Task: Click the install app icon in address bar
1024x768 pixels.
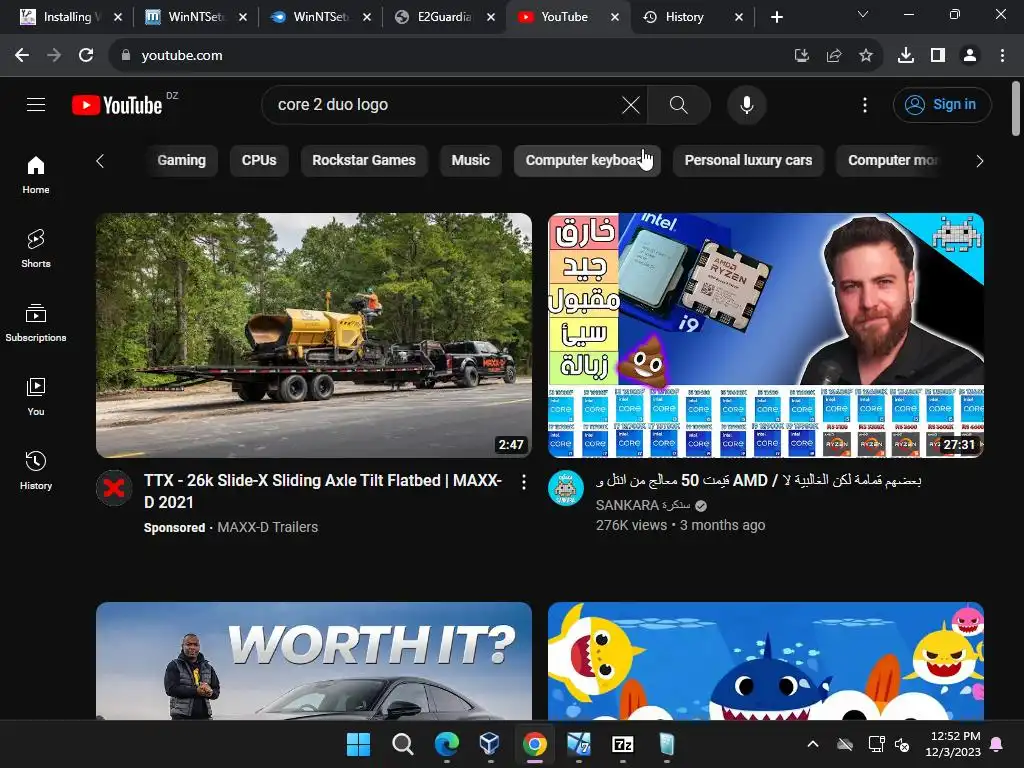Action: [801, 56]
